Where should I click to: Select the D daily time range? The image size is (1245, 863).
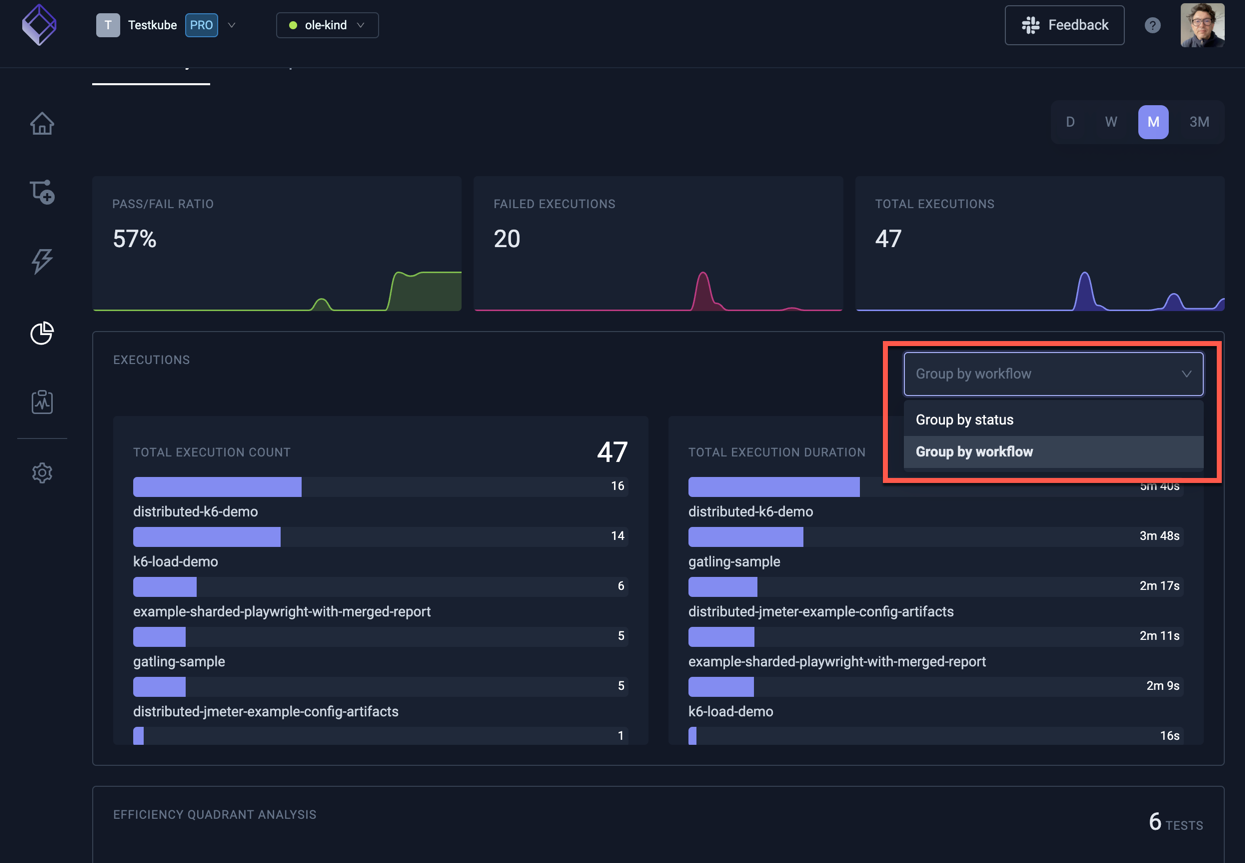(x=1070, y=122)
